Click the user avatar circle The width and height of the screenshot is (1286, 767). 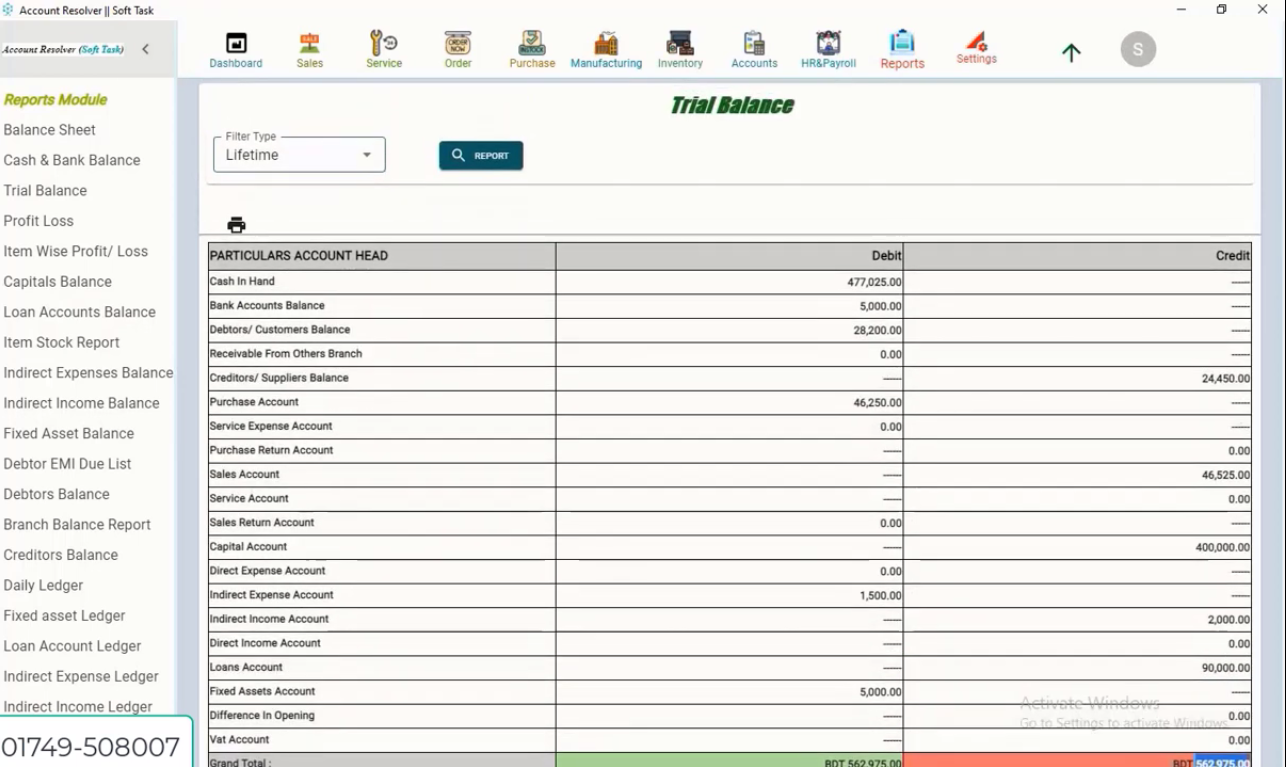[1137, 48]
